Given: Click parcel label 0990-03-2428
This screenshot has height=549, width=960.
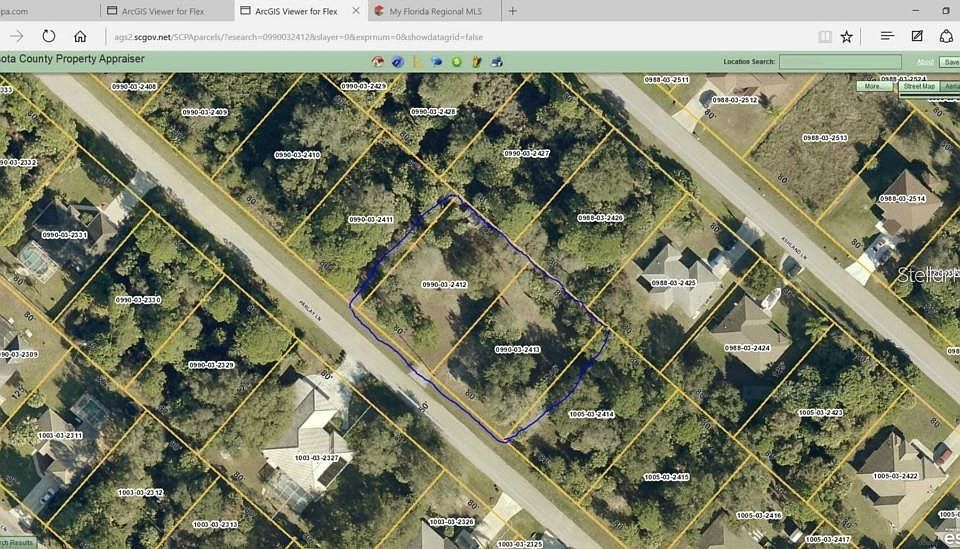Looking at the screenshot, I should tap(433, 112).
